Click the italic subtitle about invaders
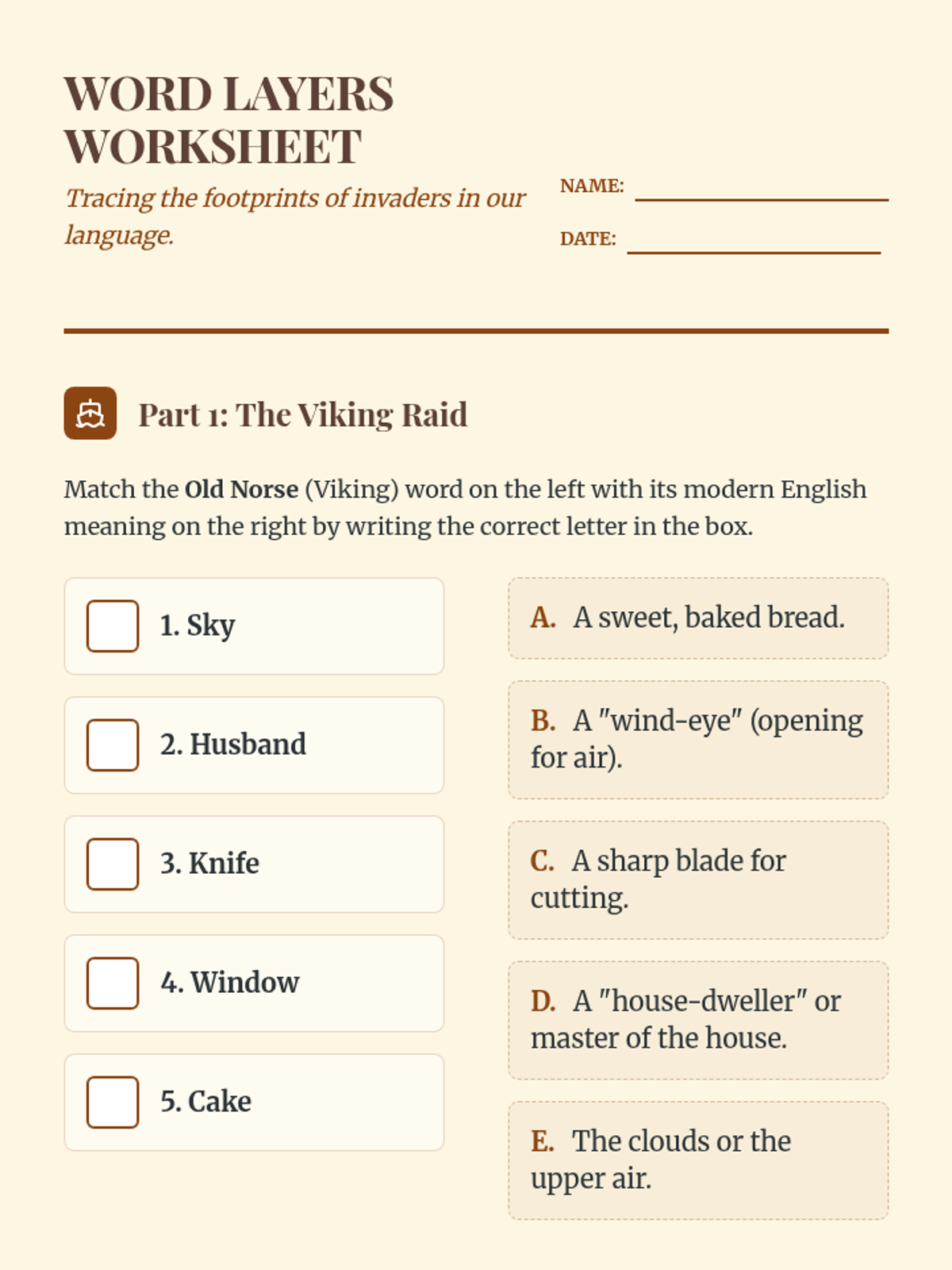 tap(294, 216)
